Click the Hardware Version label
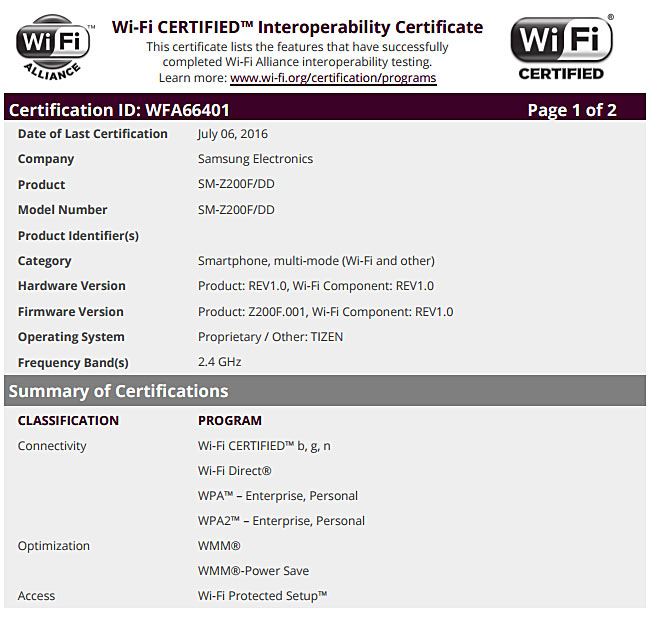This screenshot has width=653, height=617. tap(71, 286)
